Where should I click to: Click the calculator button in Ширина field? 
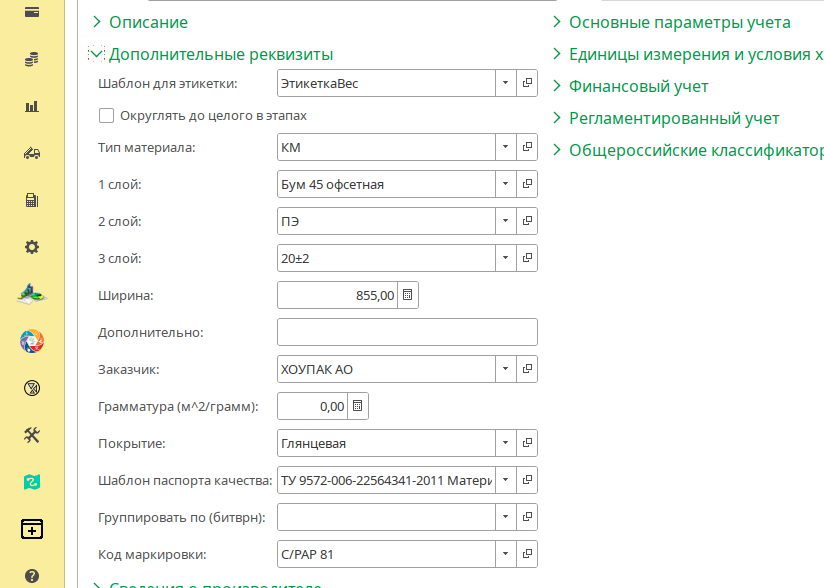coord(408,295)
